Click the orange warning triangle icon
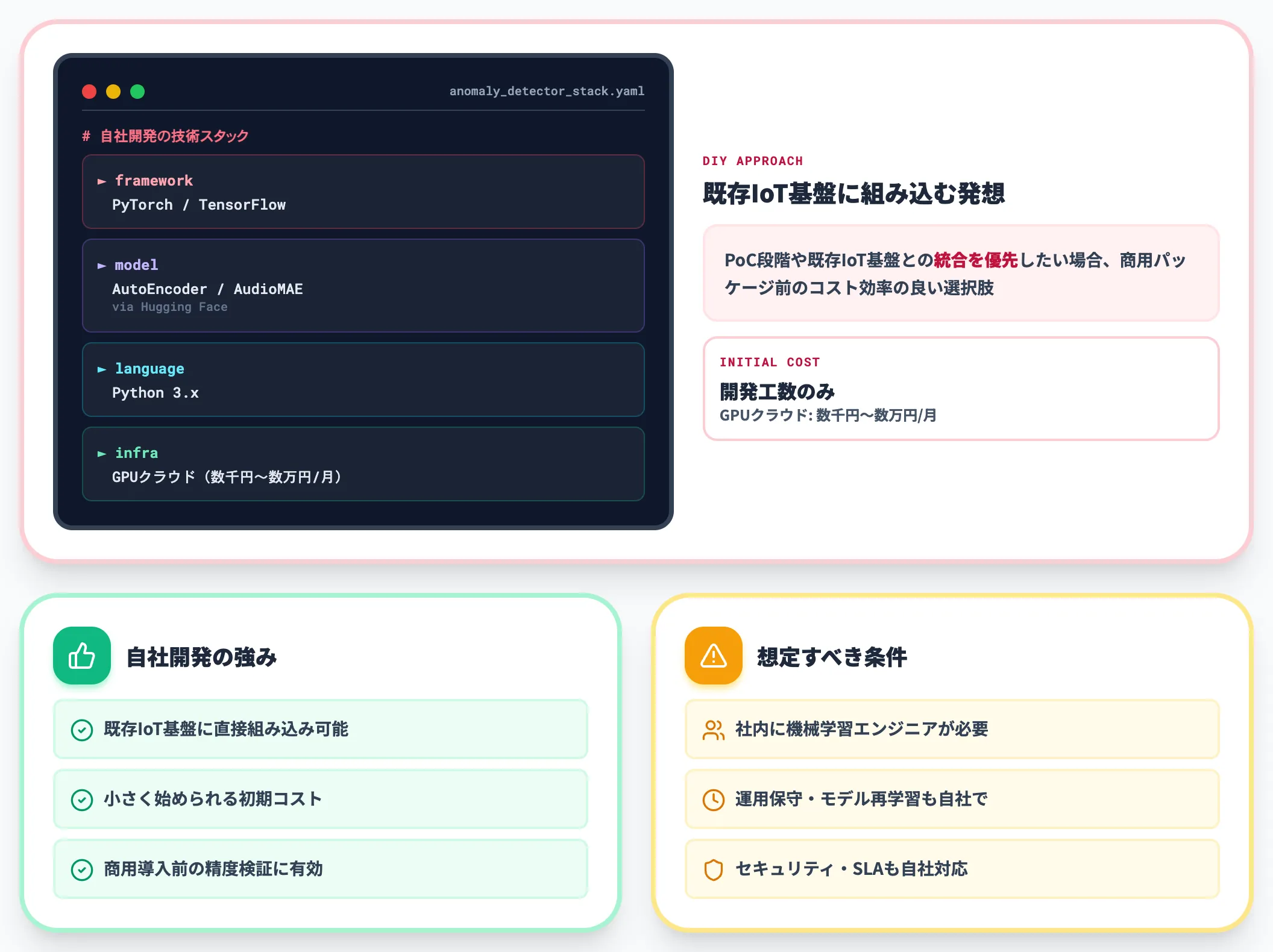This screenshot has width=1273, height=952. point(714,656)
